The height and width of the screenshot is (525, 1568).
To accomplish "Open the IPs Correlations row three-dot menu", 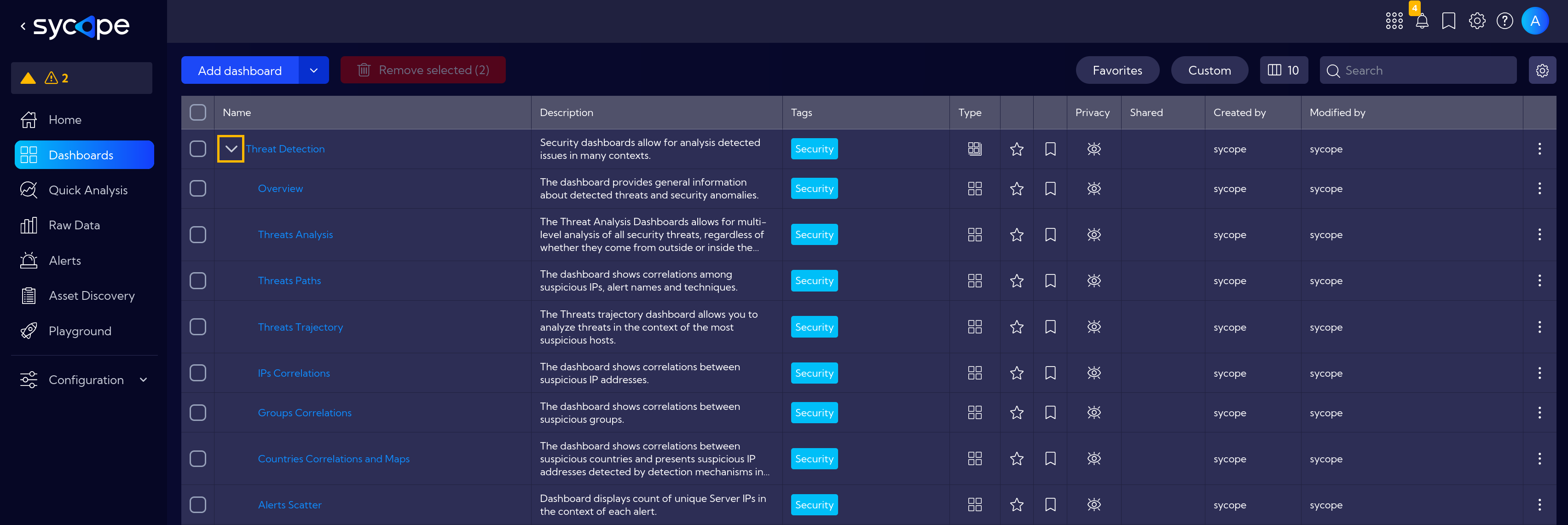I will point(1539,373).
